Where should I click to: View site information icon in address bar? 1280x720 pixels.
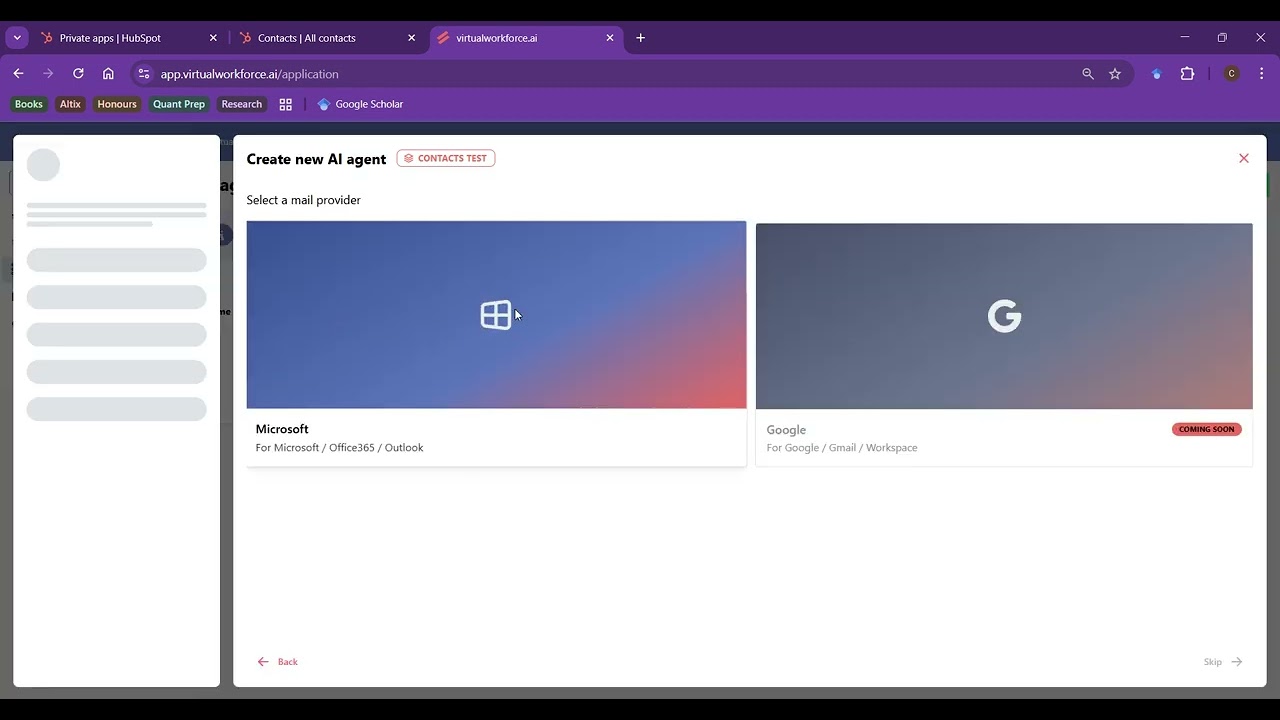144,74
